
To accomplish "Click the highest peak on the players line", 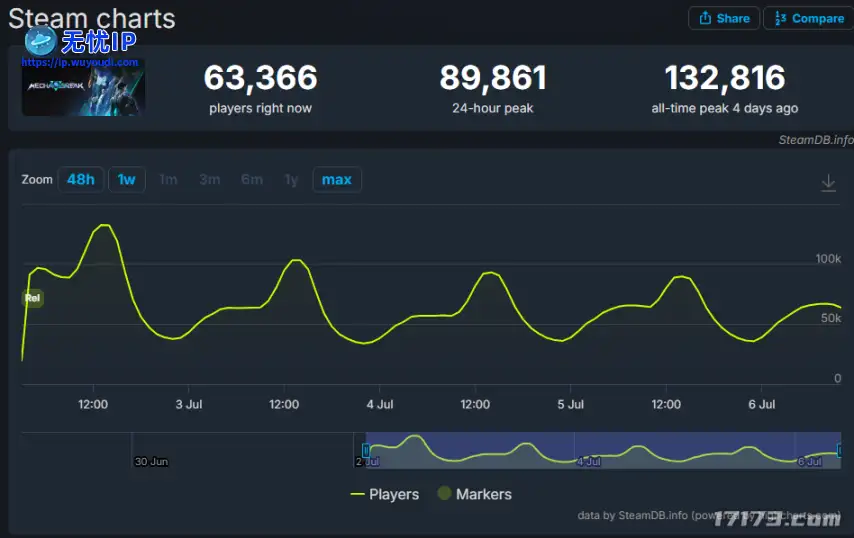I will click(x=104, y=225).
